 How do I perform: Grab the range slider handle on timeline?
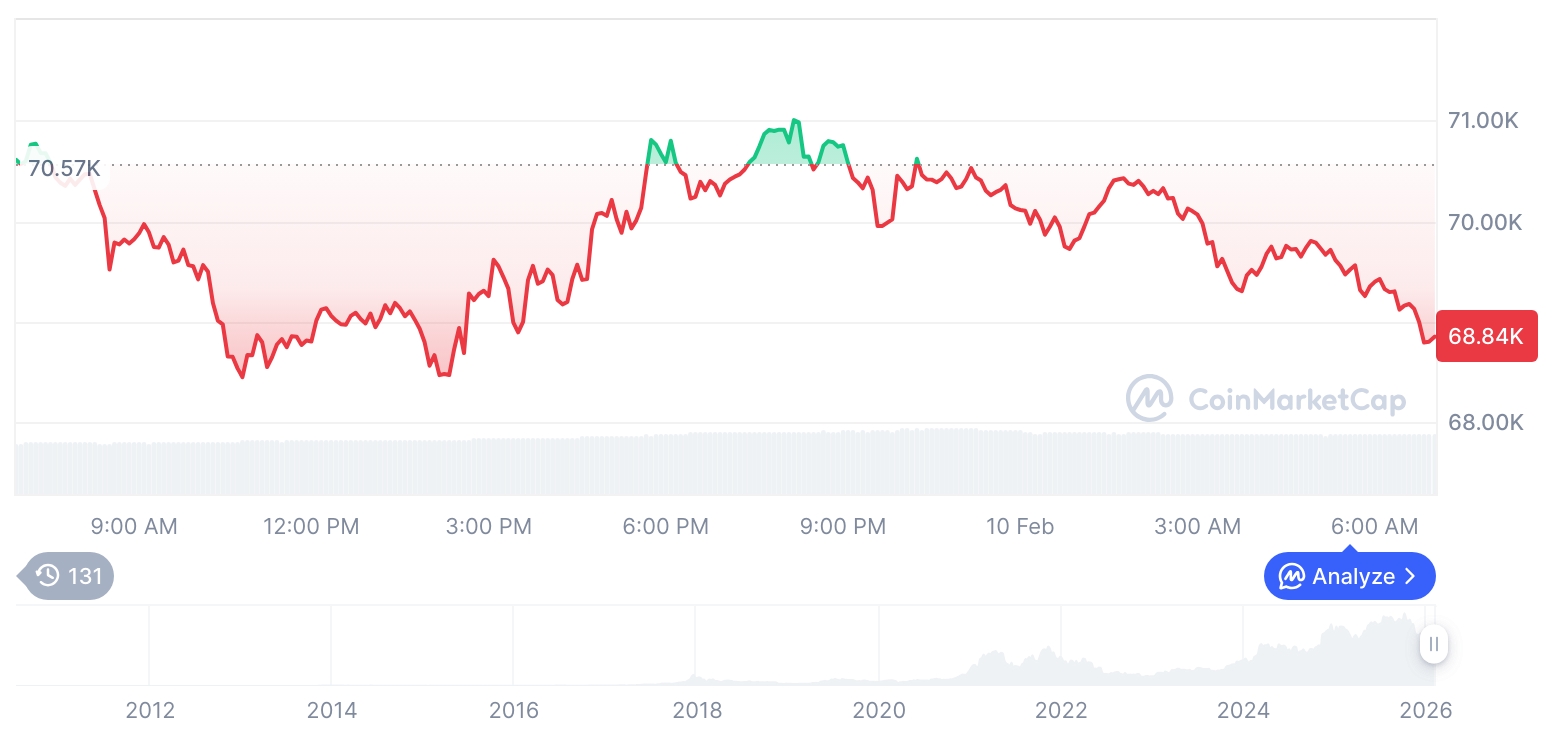tap(1434, 644)
